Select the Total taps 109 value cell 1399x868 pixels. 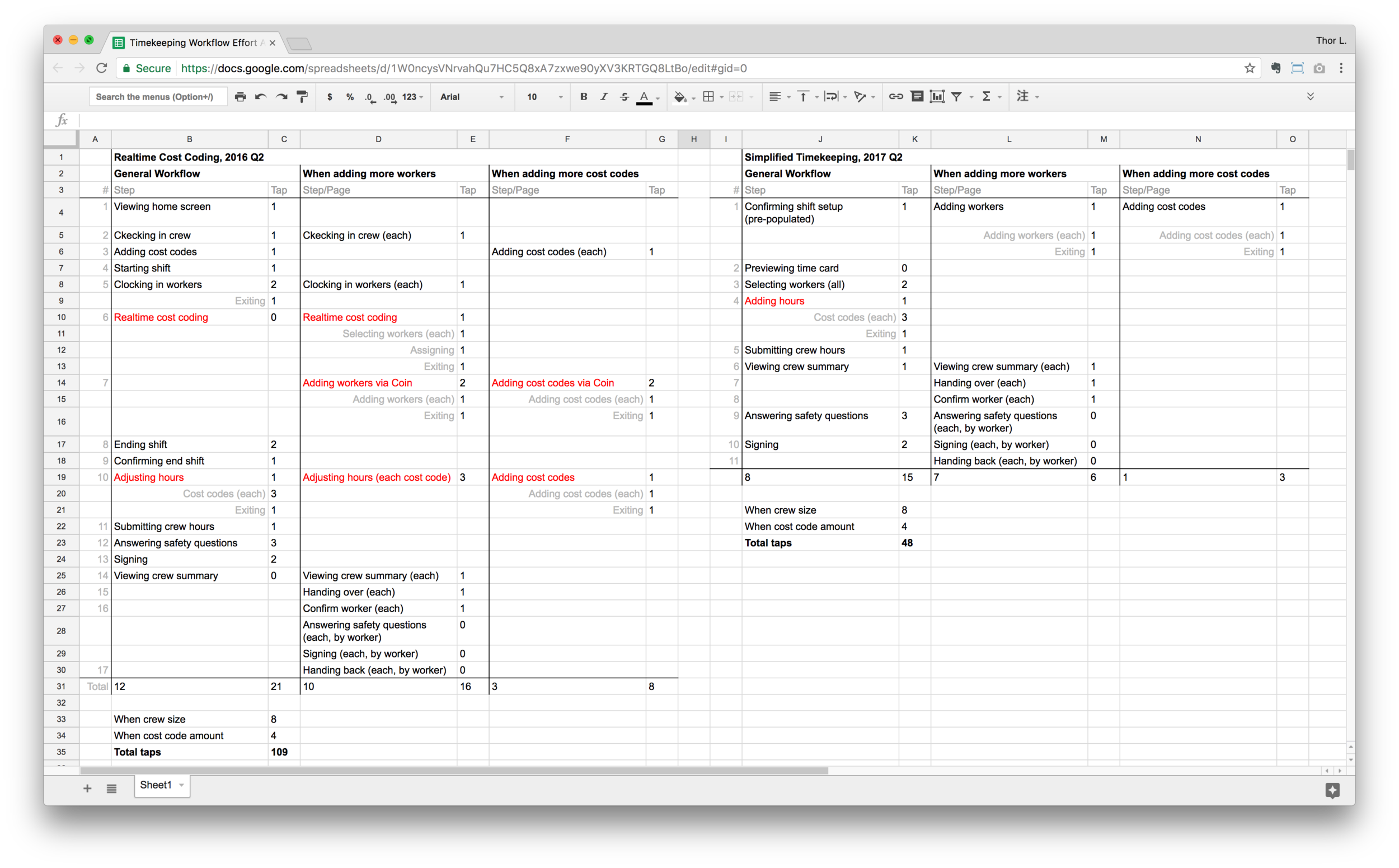pos(284,752)
